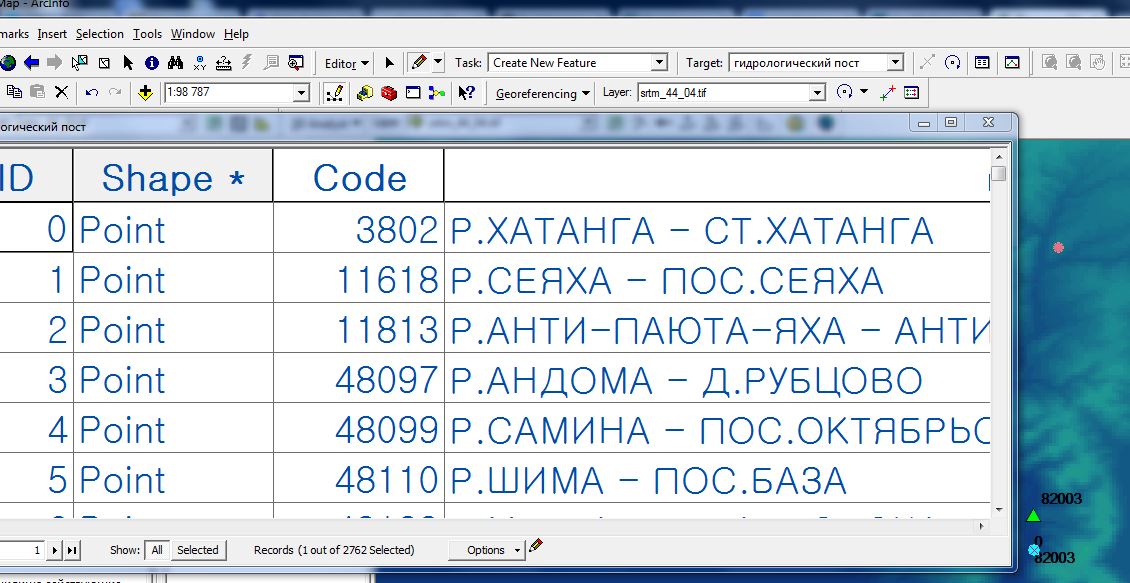Click the Delete X icon

(x=61, y=92)
